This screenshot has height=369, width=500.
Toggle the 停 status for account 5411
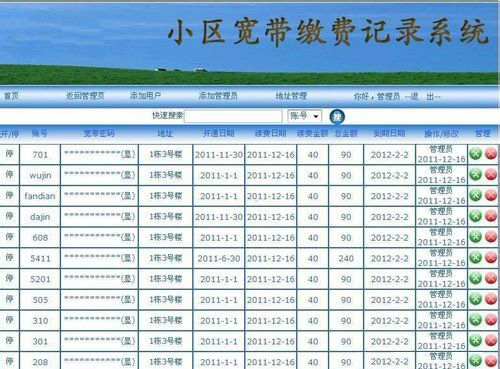point(9,257)
